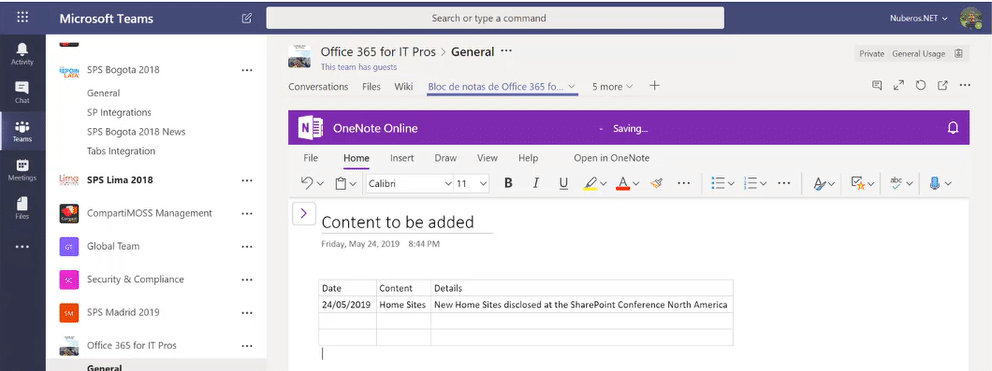Expand the tab to full screen
Screen dimensions: 992x371
tap(898, 85)
